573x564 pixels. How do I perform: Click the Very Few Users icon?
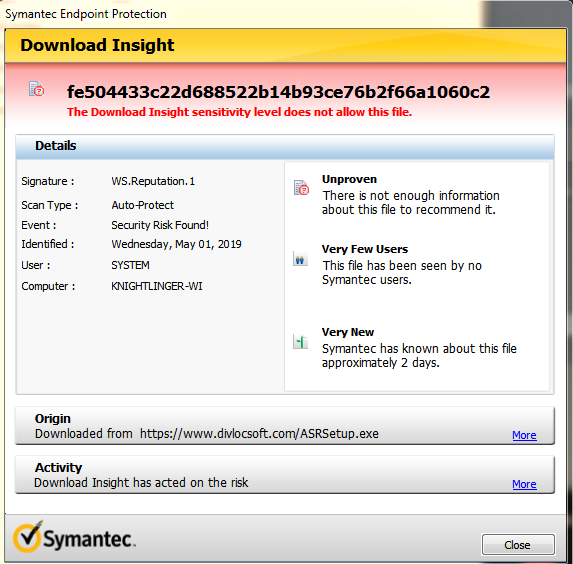click(300, 259)
